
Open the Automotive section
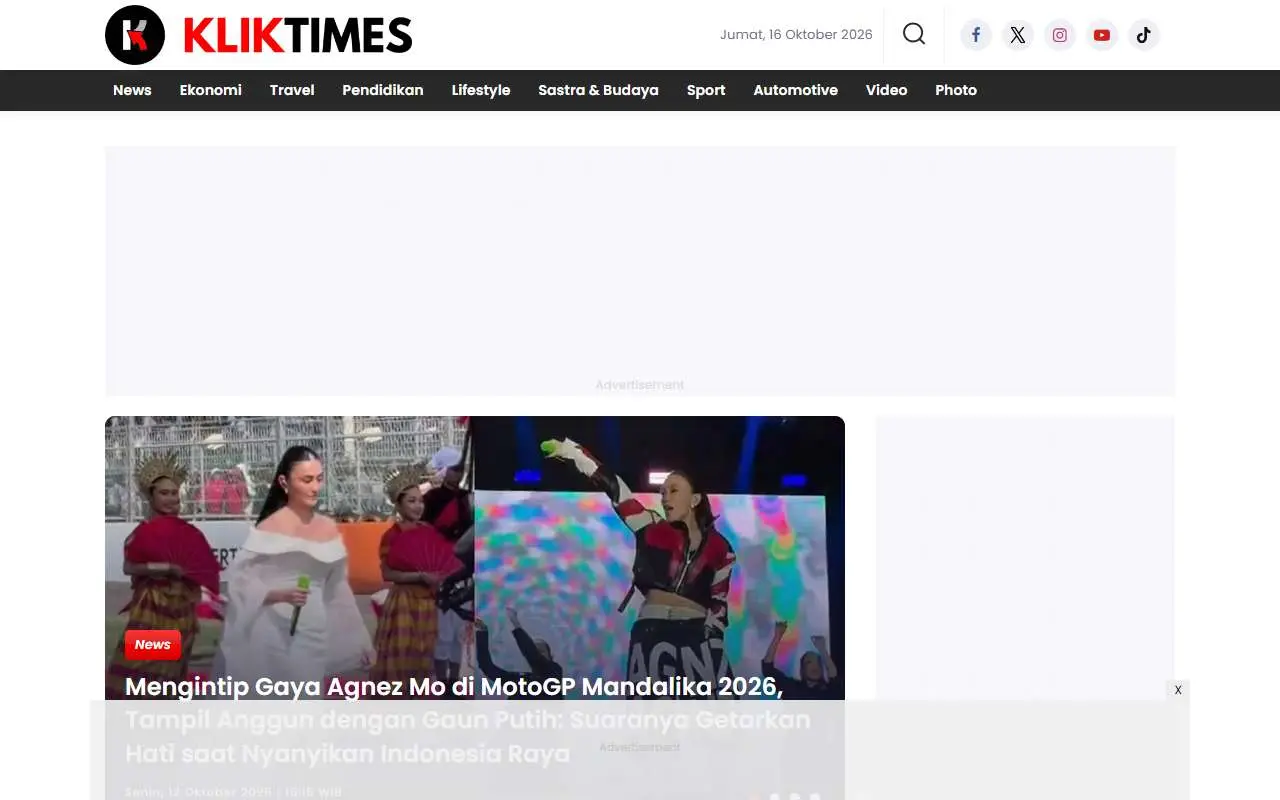[796, 90]
